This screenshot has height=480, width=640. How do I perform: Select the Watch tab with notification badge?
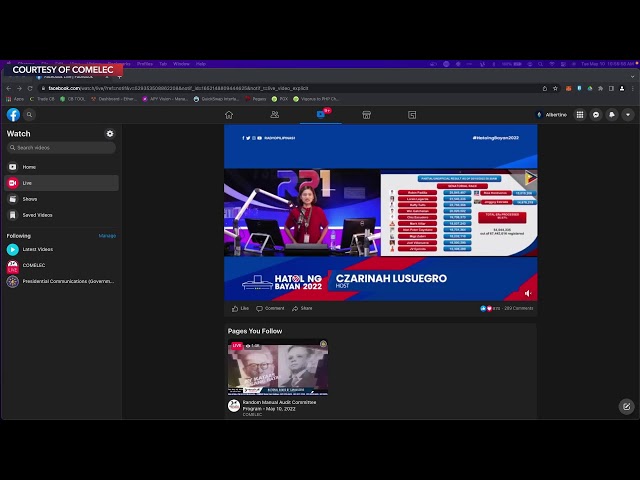click(x=321, y=114)
